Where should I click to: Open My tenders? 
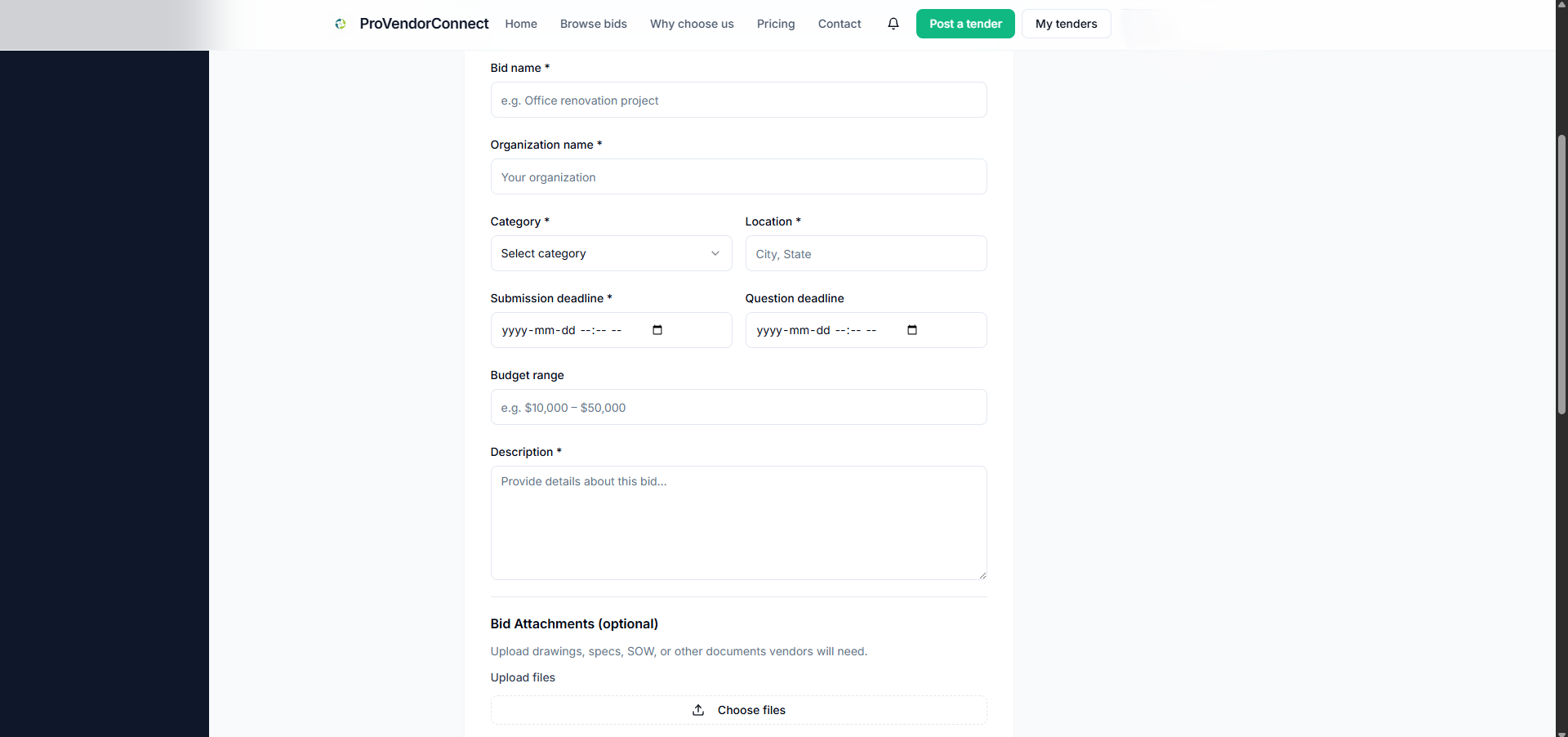point(1066,24)
